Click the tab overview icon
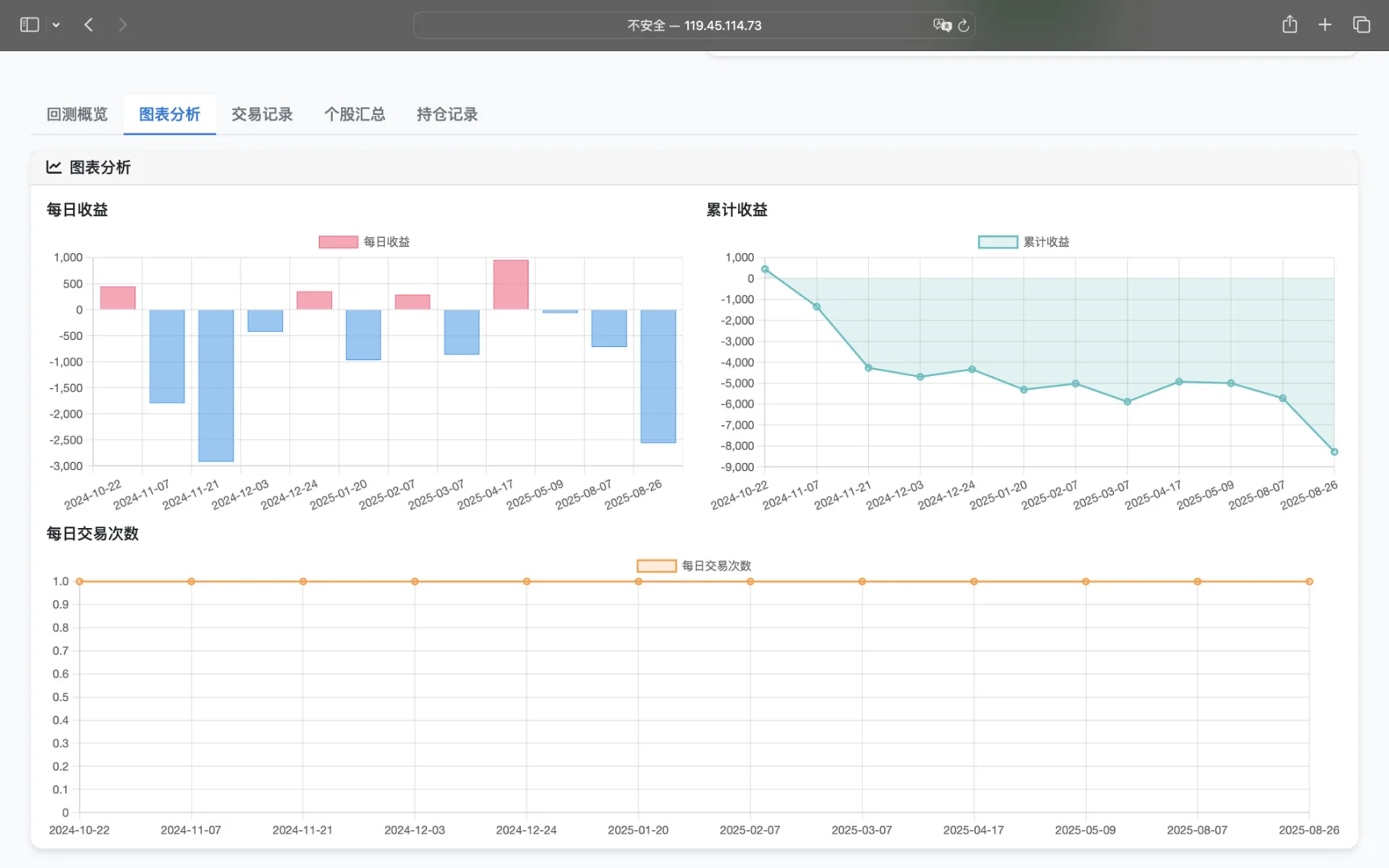 [1362, 24]
